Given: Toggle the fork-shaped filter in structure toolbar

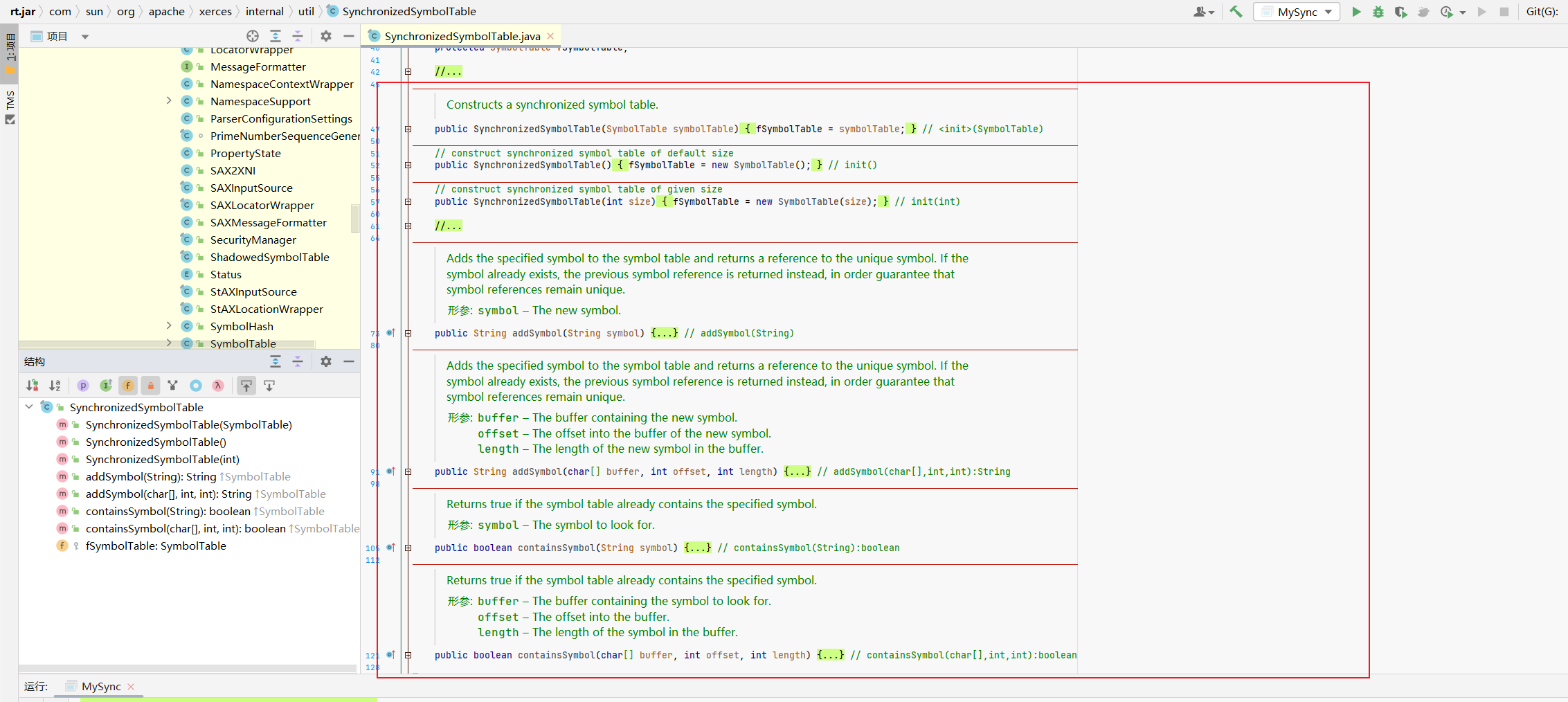Looking at the screenshot, I should point(173,386).
